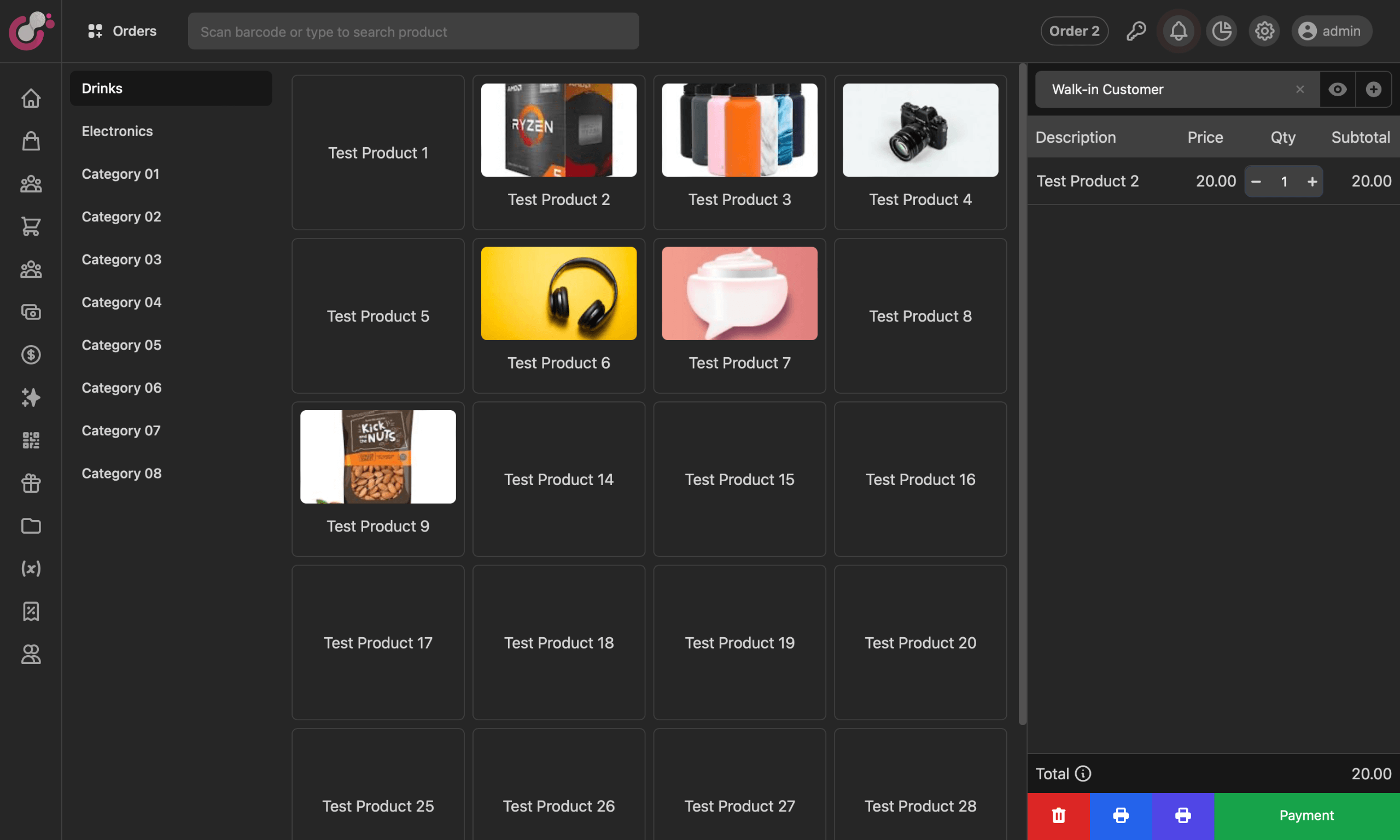This screenshot has width=1400, height=840.
Task: Click the key icon in top bar
Action: (1136, 31)
